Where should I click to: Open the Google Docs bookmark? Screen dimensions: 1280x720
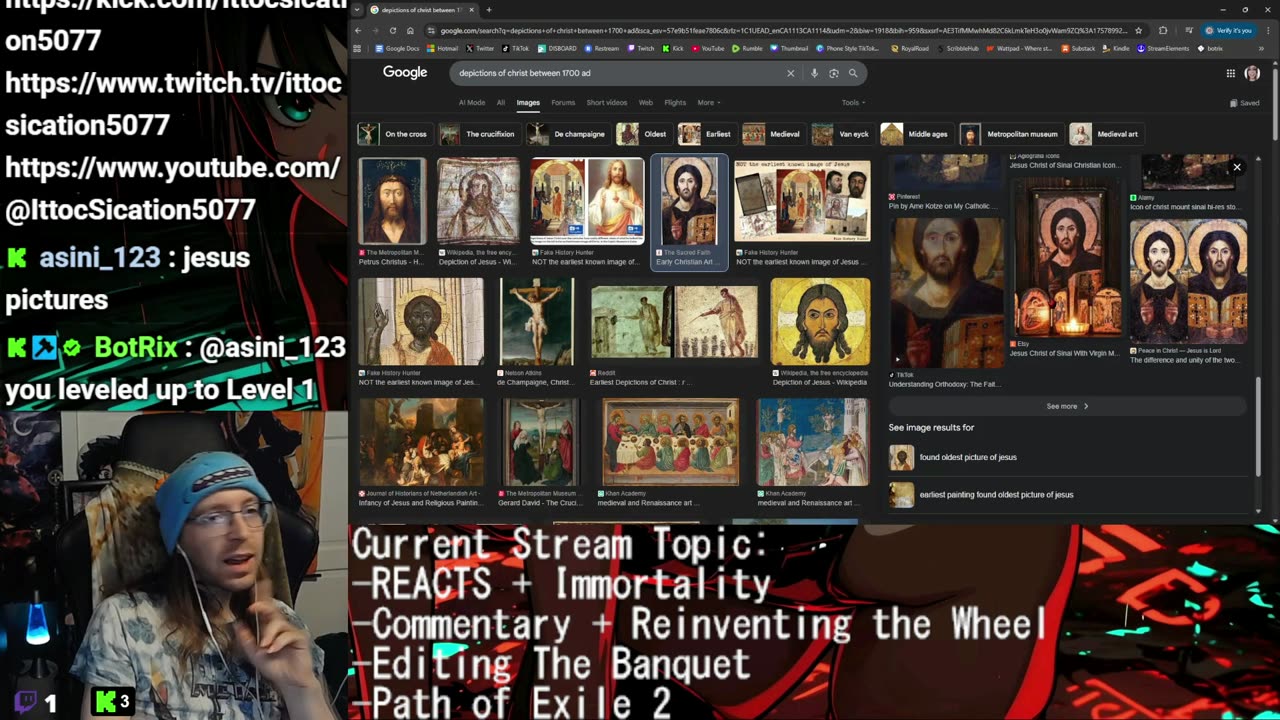tap(398, 48)
